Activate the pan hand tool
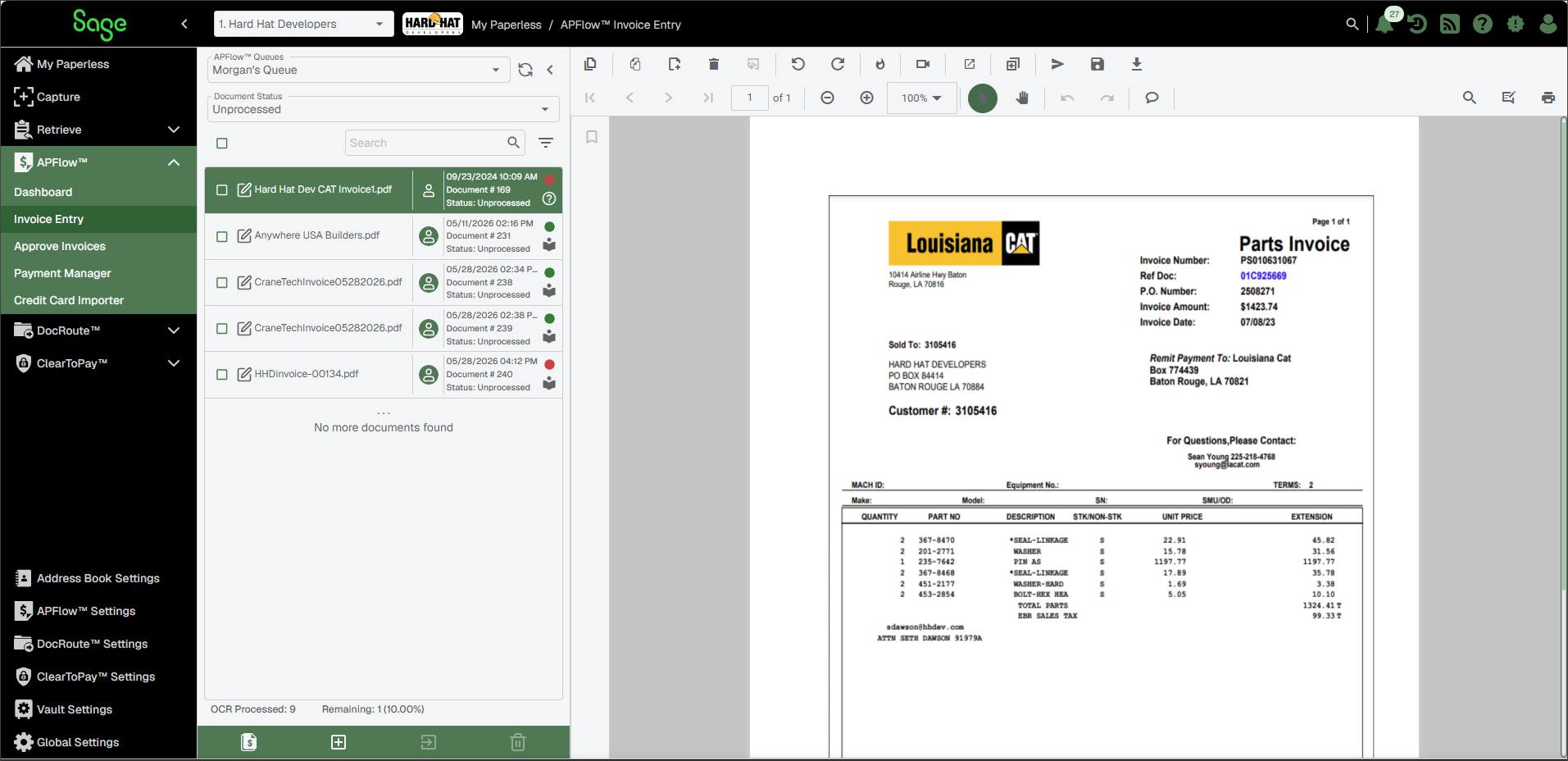The width and height of the screenshot is (1568, 761). (1022, 98)
